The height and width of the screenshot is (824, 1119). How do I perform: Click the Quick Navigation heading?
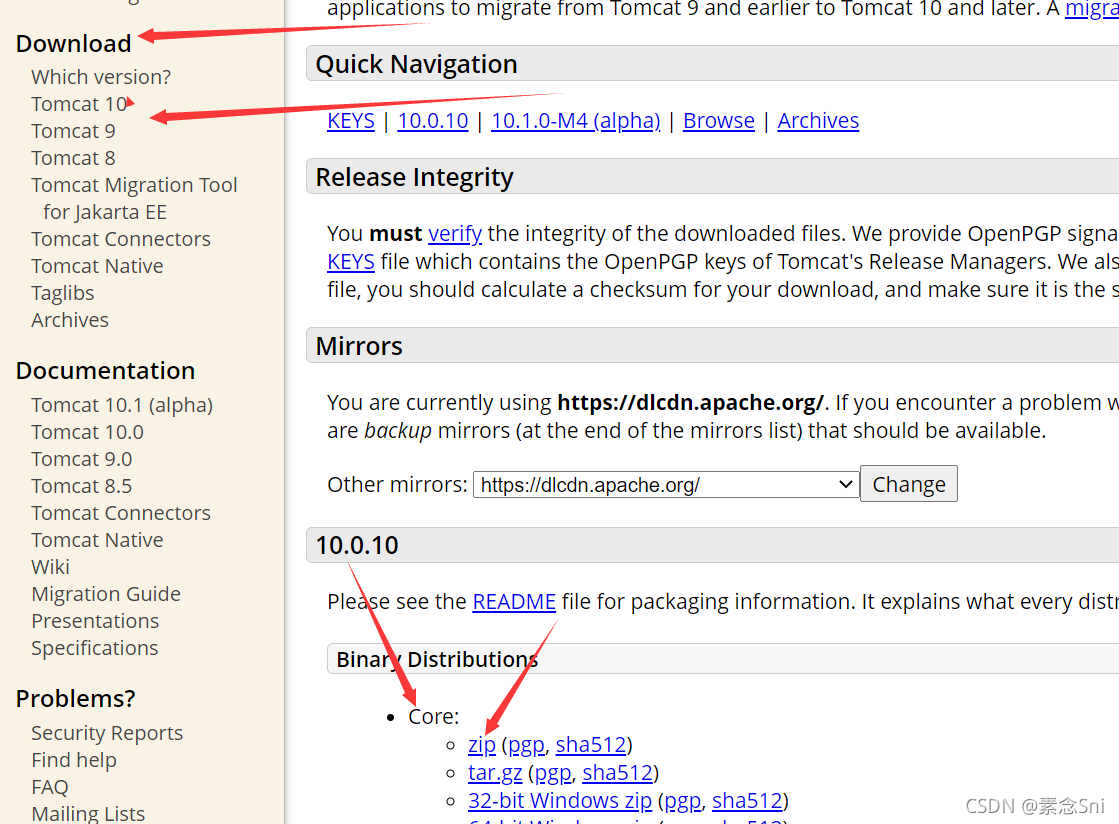click(416, 64)
